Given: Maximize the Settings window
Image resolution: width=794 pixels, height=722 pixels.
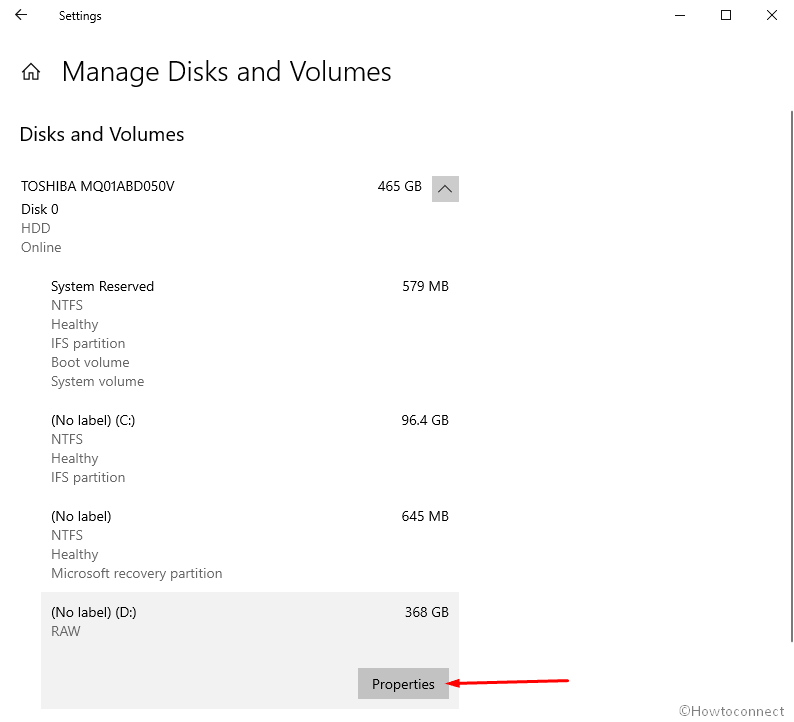Looking at the screenshot, I should click(x=726, y=15).
